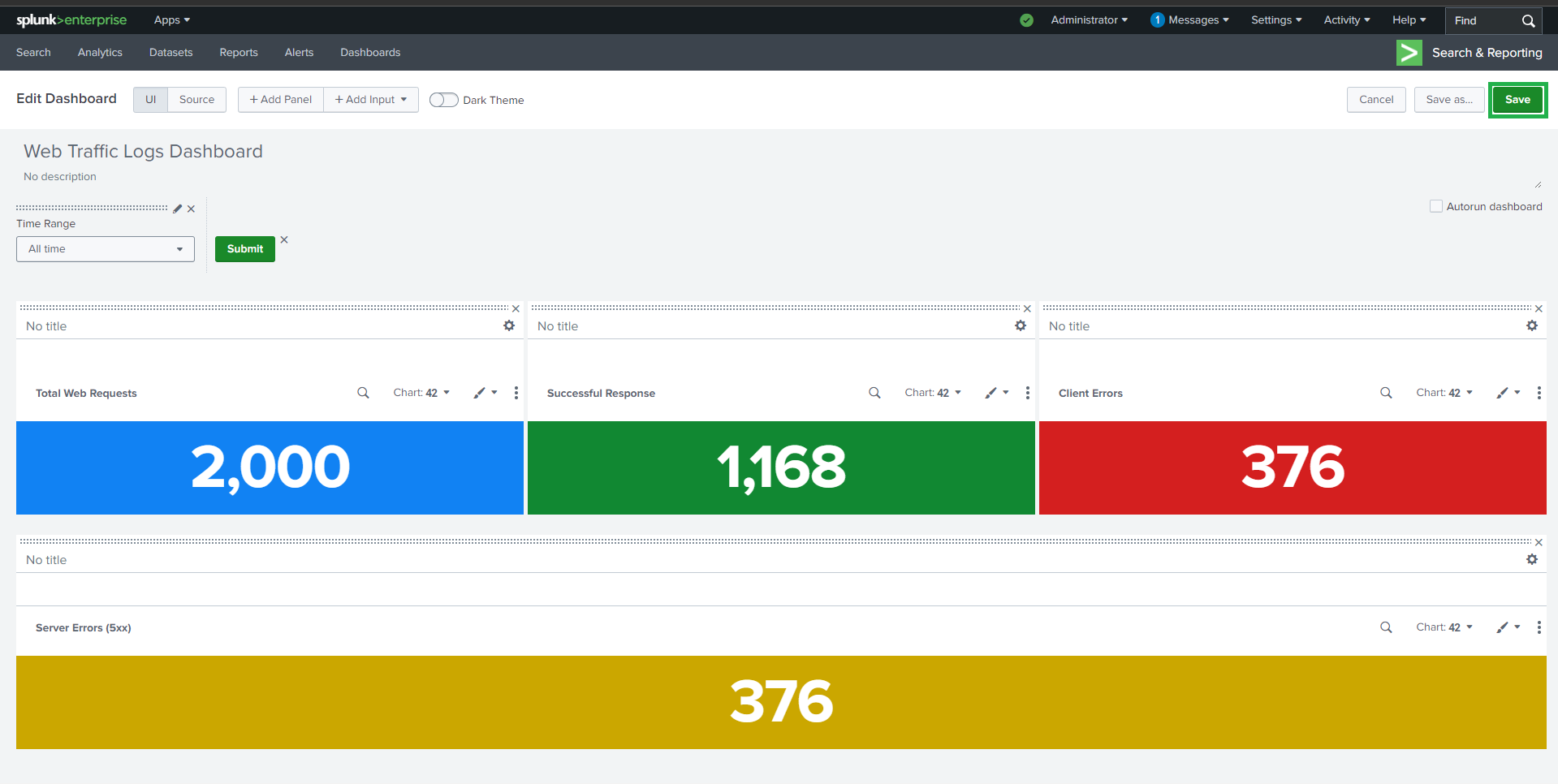Click the Find search magnifier icon
Viewport: 1558px width, 784px height.
pyautogui.click(x=1528, y=21)
